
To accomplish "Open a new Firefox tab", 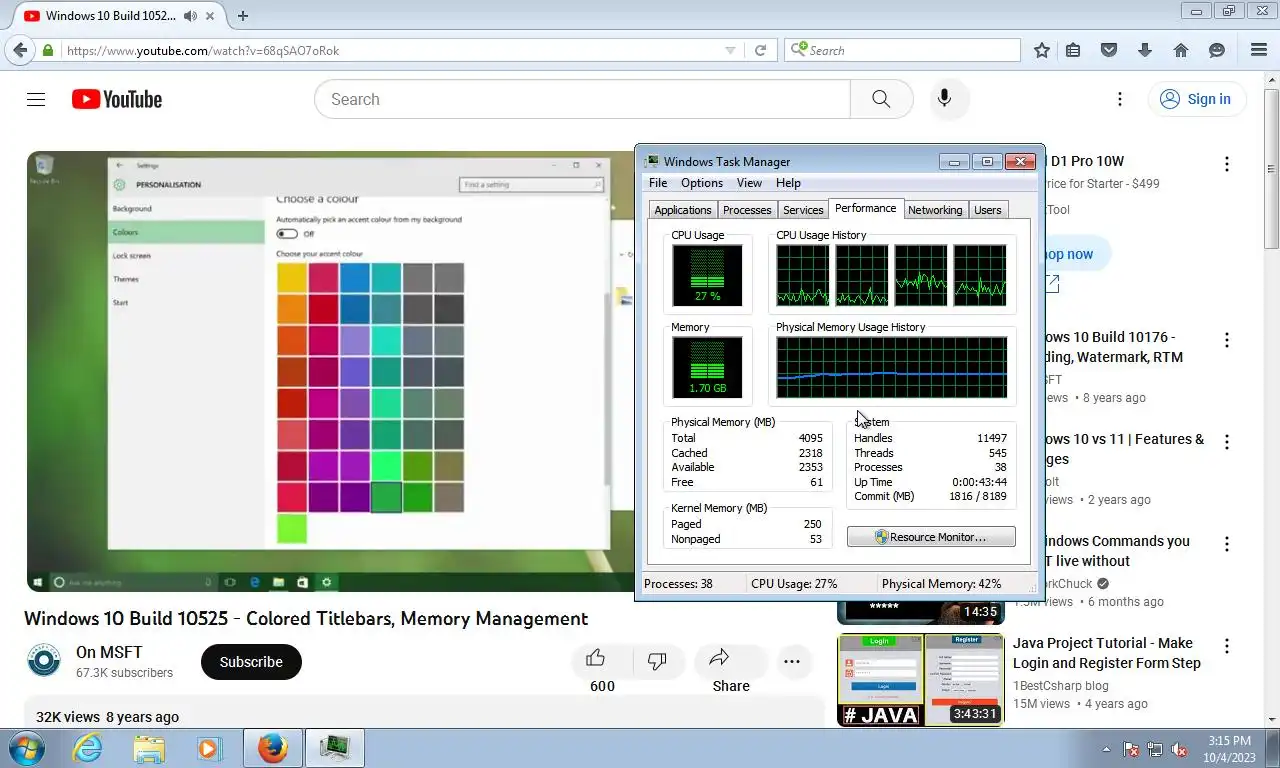I will coord(243,15).
